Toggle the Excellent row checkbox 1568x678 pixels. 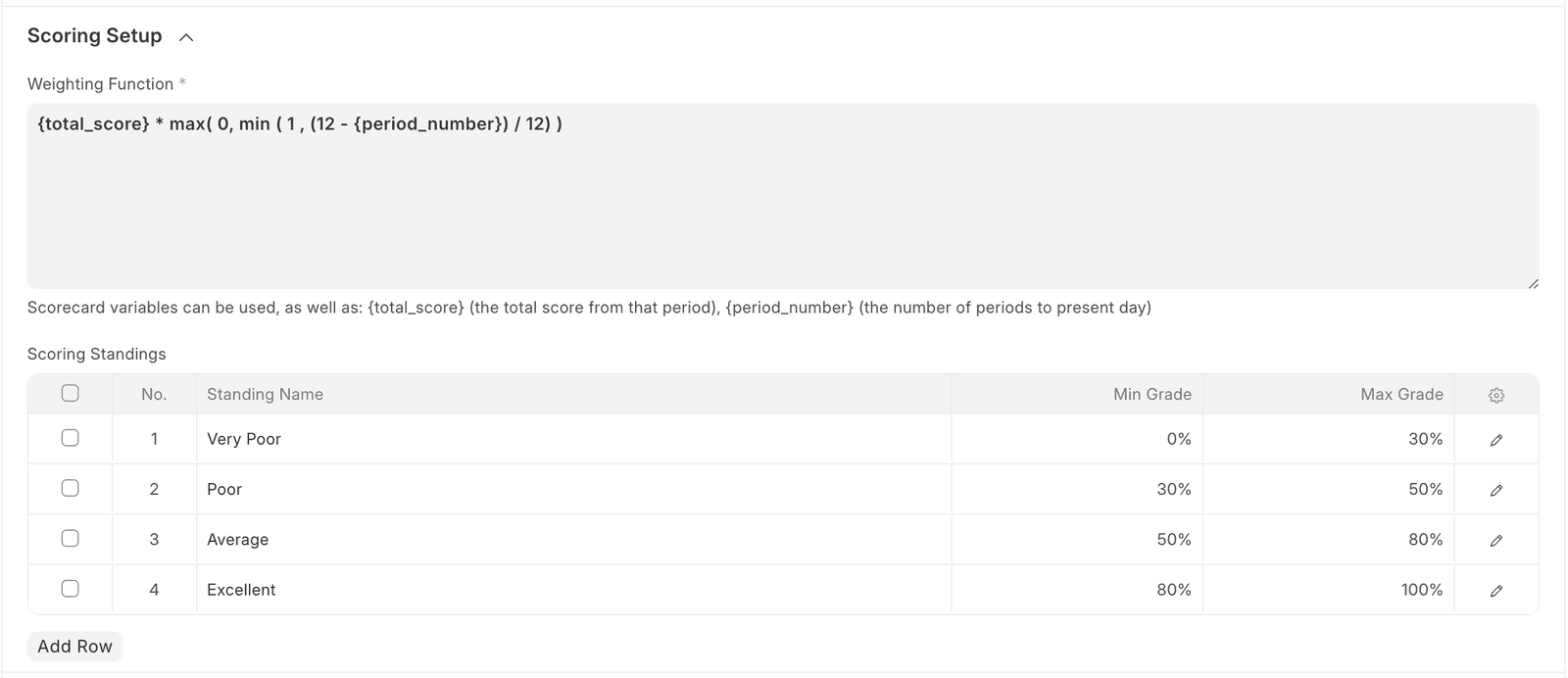point(70,588)
